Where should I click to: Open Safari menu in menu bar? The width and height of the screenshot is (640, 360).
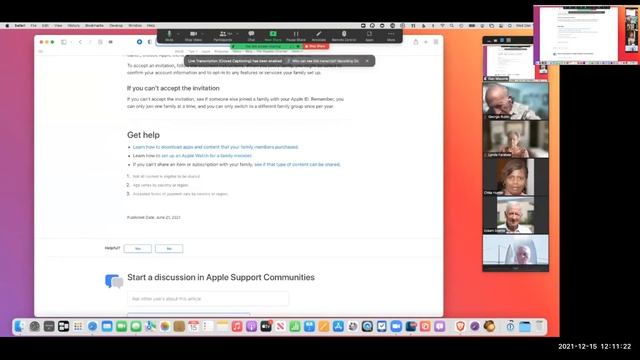[20, 25]
